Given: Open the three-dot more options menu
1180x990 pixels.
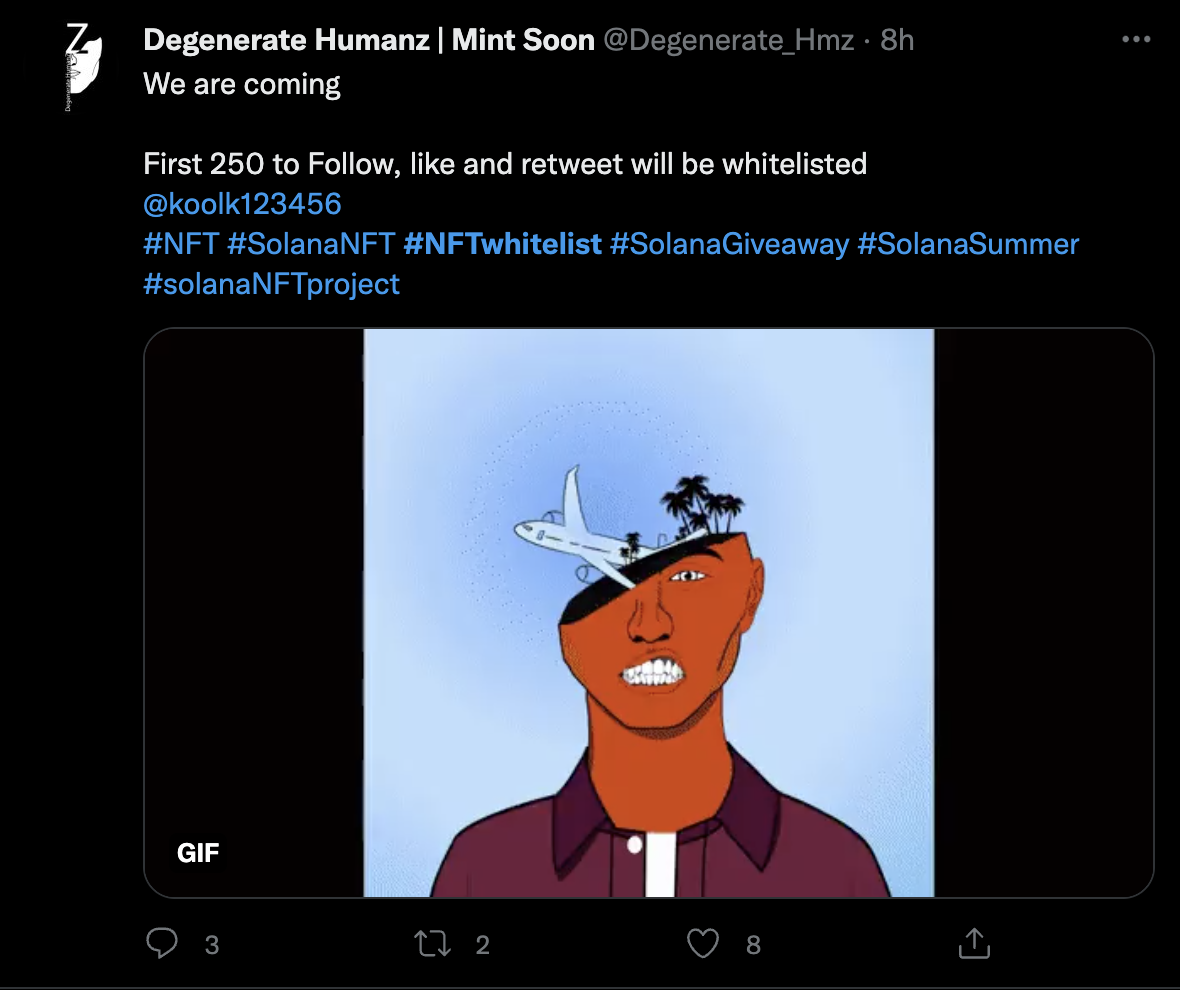Looking at the screenshot, I should pos(1136,40).
